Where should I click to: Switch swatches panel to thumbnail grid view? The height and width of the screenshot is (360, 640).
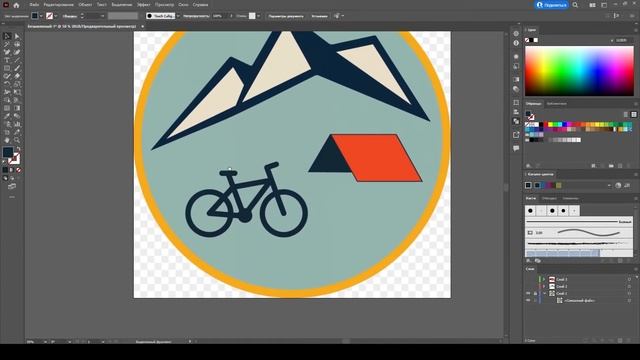(x=633, y=114)
